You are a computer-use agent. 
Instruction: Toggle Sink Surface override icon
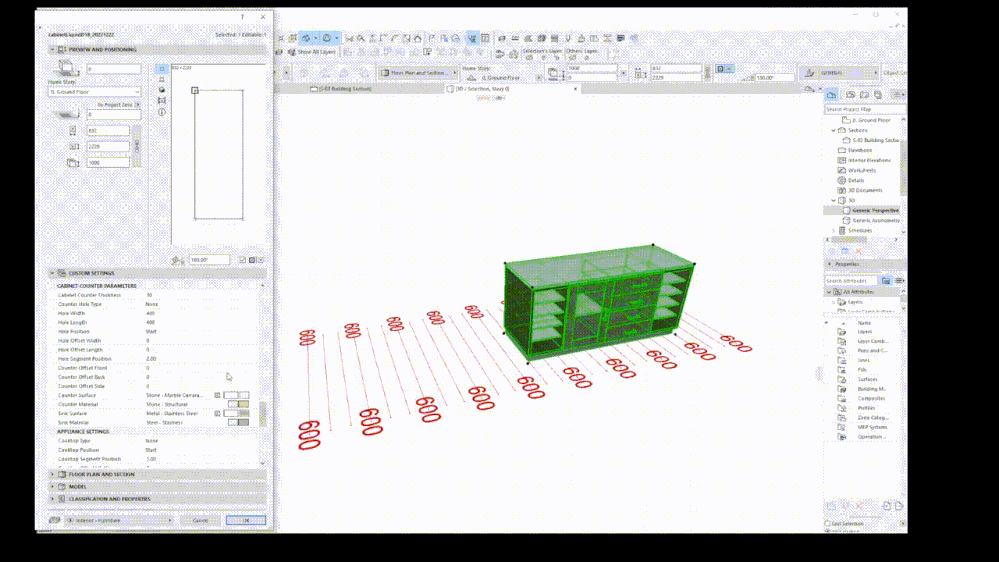tap(217, 414)
